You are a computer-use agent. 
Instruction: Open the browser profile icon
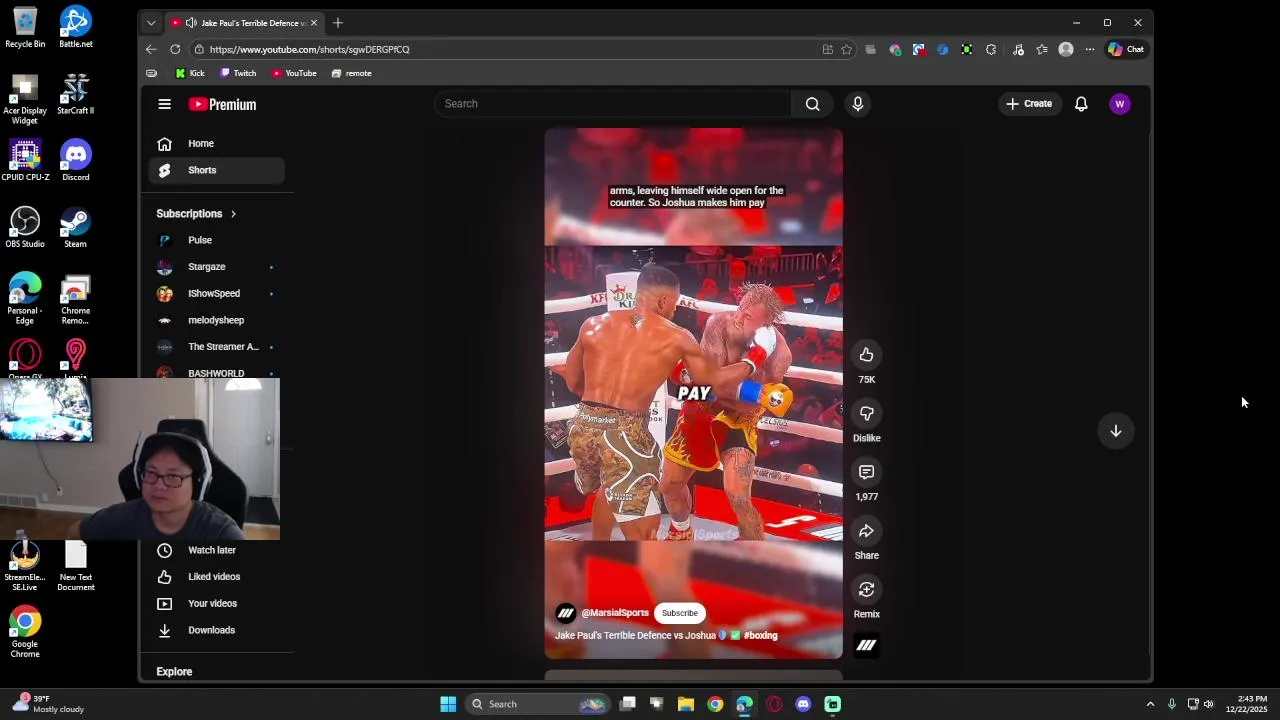pos(1066,49)
